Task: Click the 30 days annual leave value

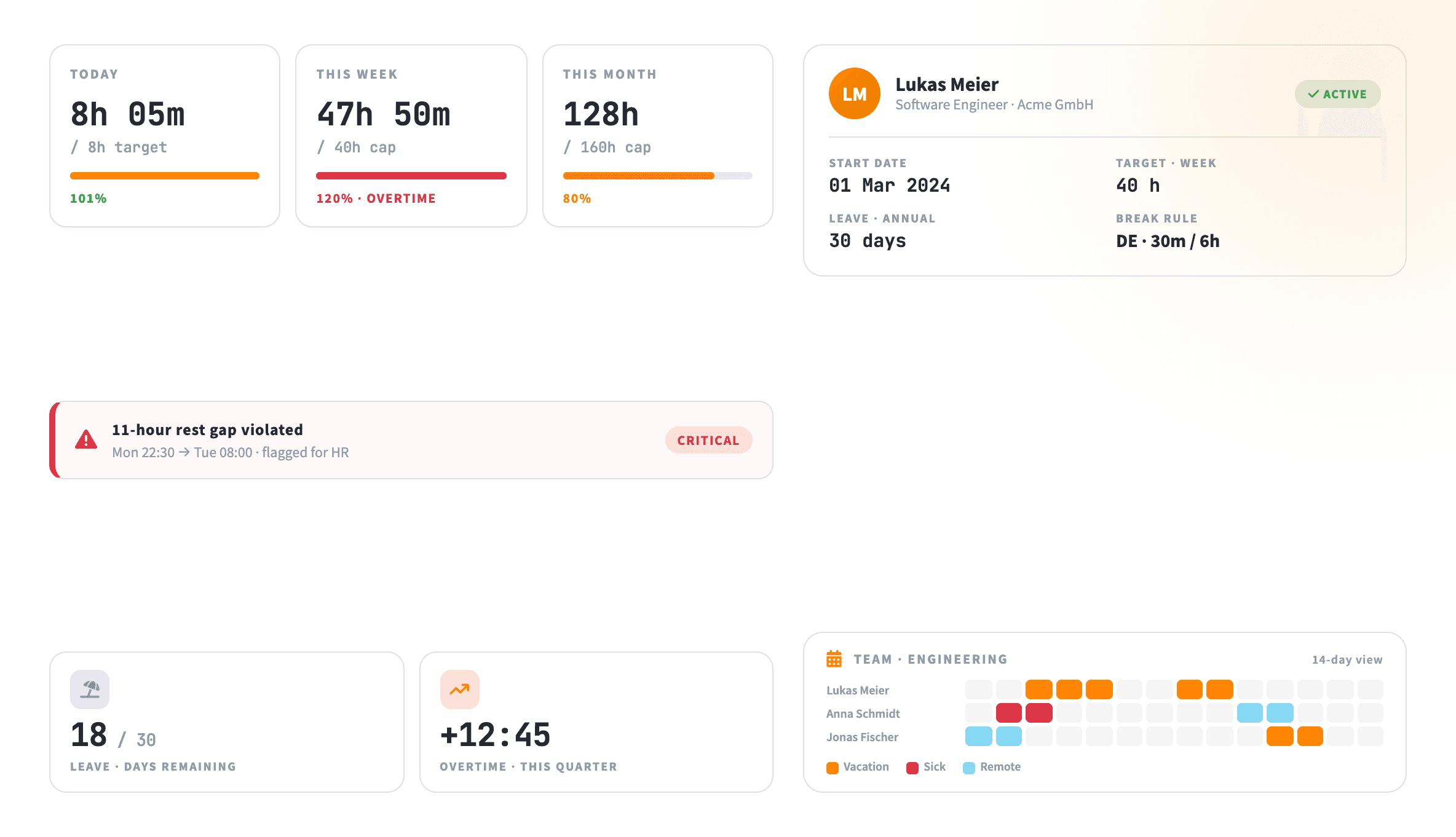Action: (868, 241)
